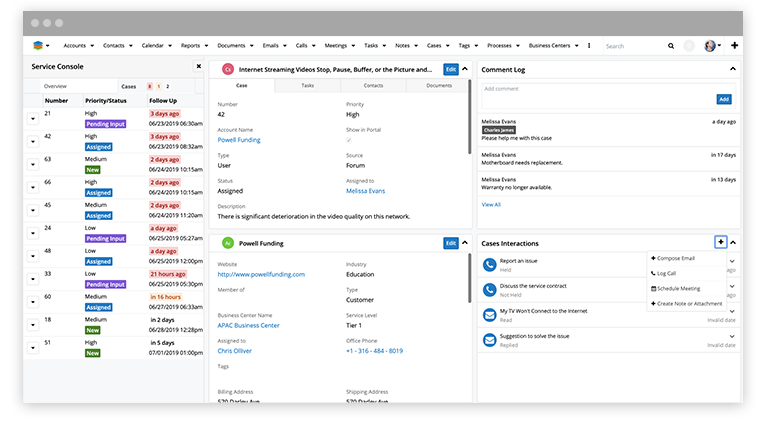Collapse the Comment Log panel
The image size is (768, 427).
click(733, 69)
